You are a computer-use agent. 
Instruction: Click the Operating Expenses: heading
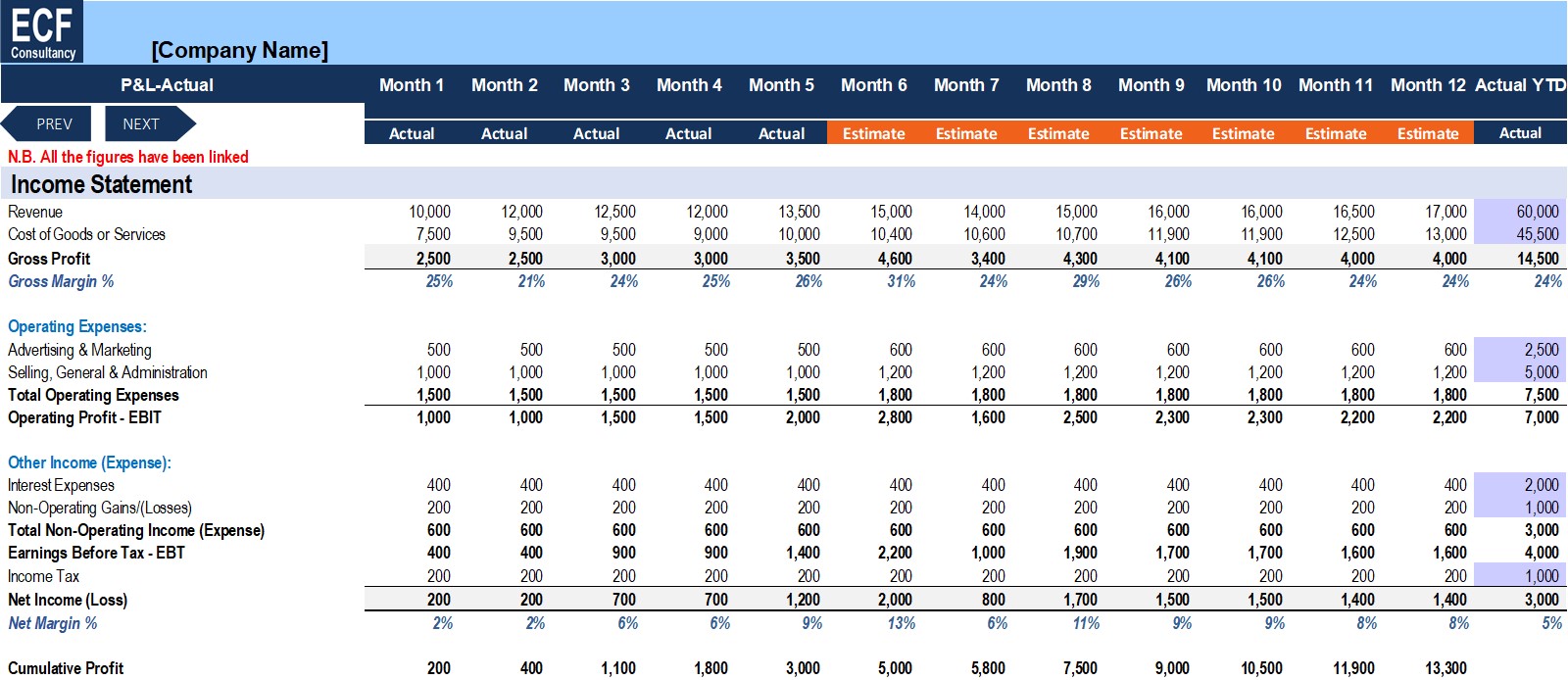(x=77, y=326)
